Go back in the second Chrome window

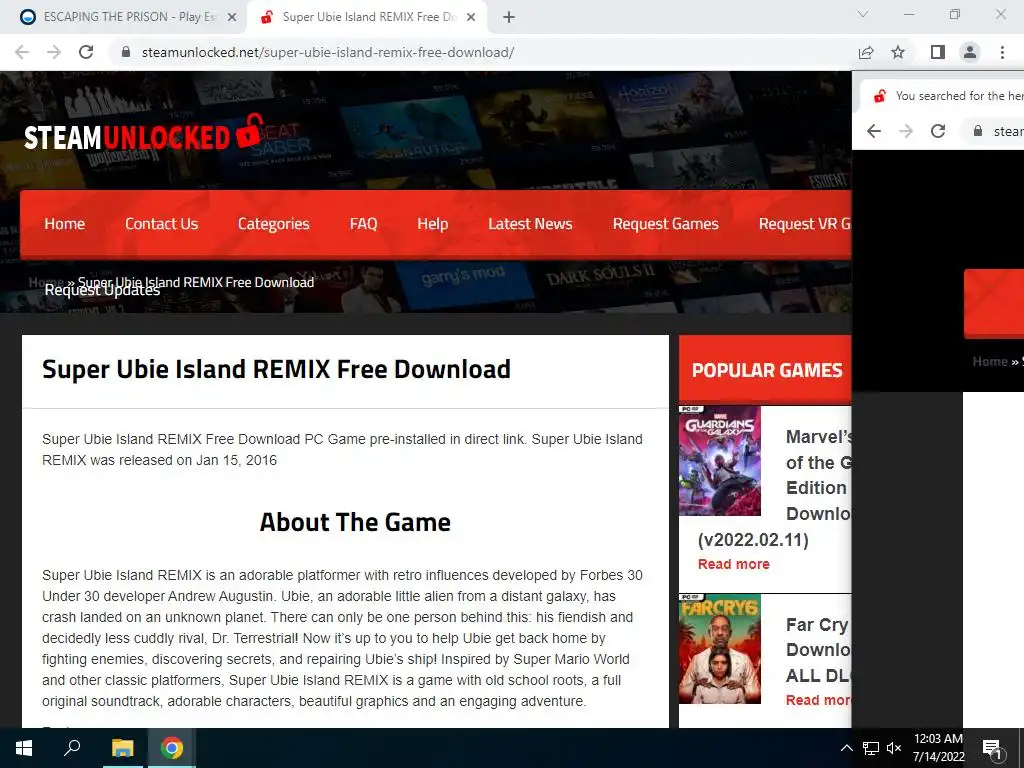(874, 131)
